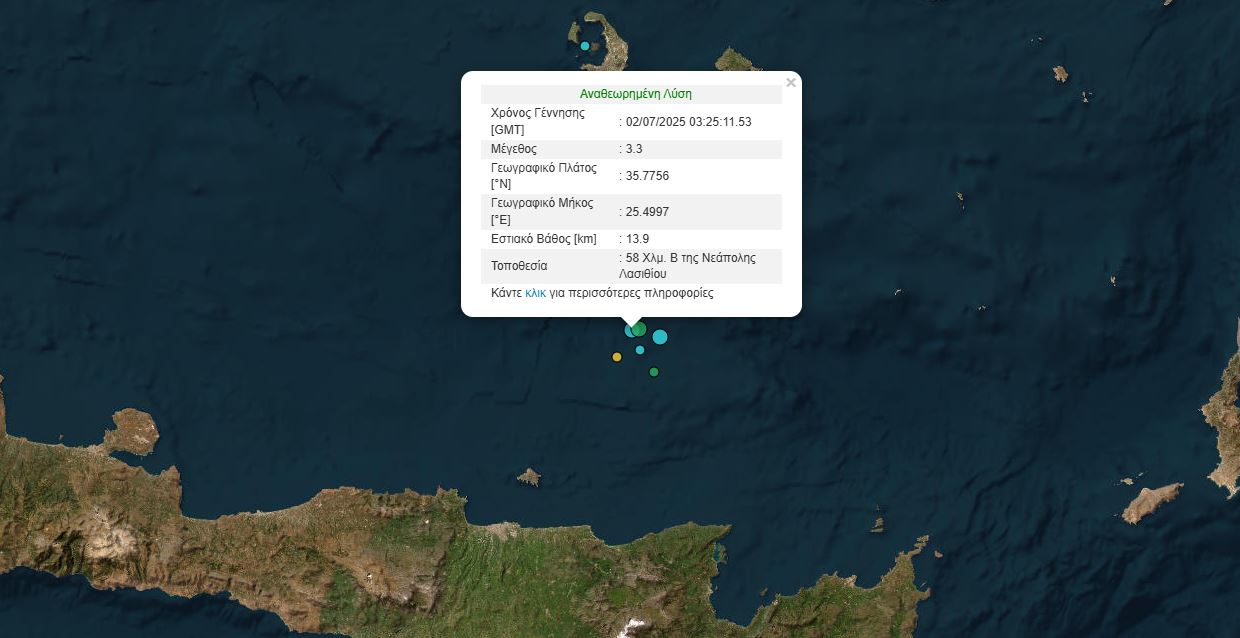
Task: Click the cyan marker partly hidden by popup pointer
Action: [x=629, y=330]
